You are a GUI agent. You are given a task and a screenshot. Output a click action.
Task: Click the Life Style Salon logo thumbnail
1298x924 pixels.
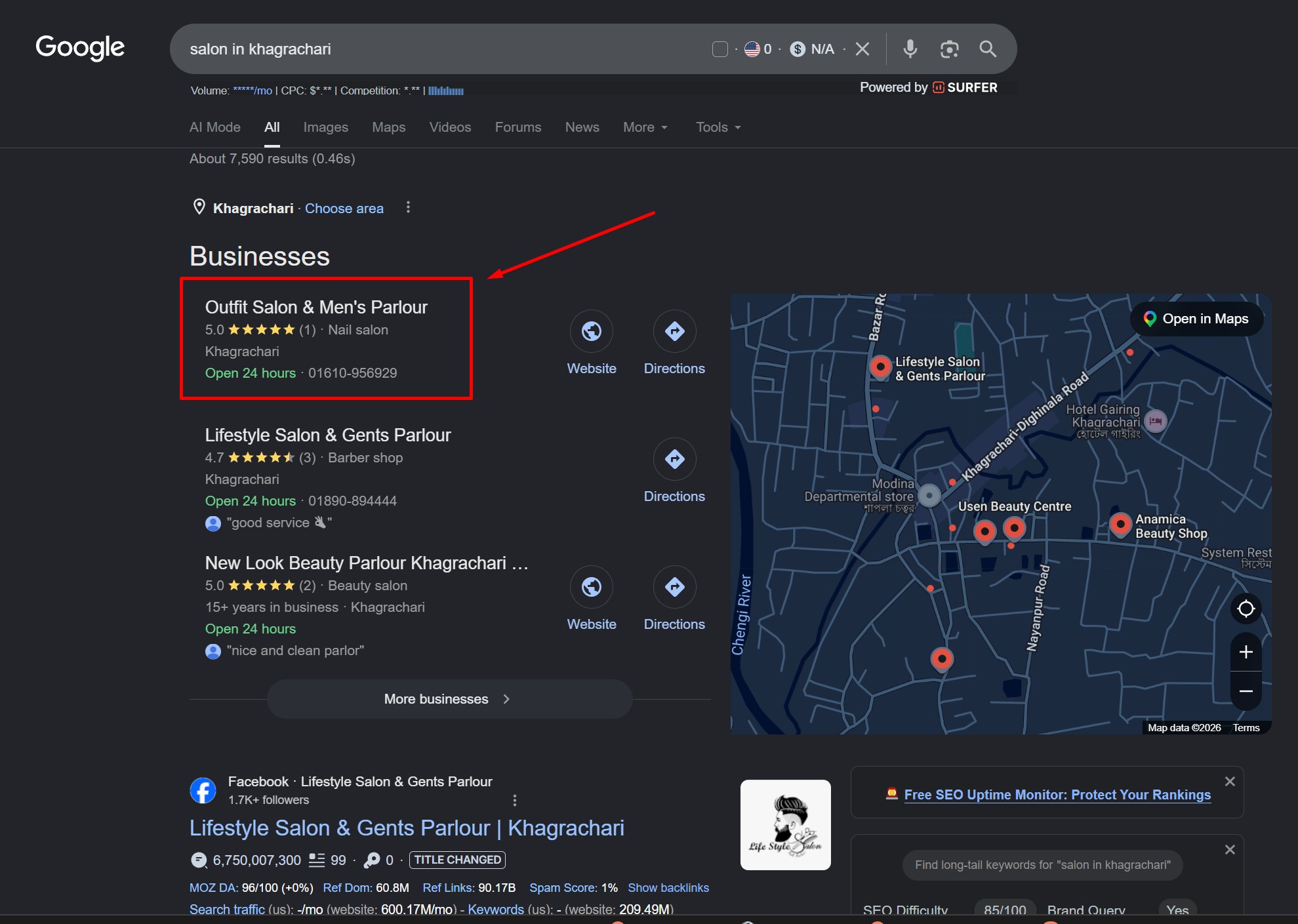point(785,825)
